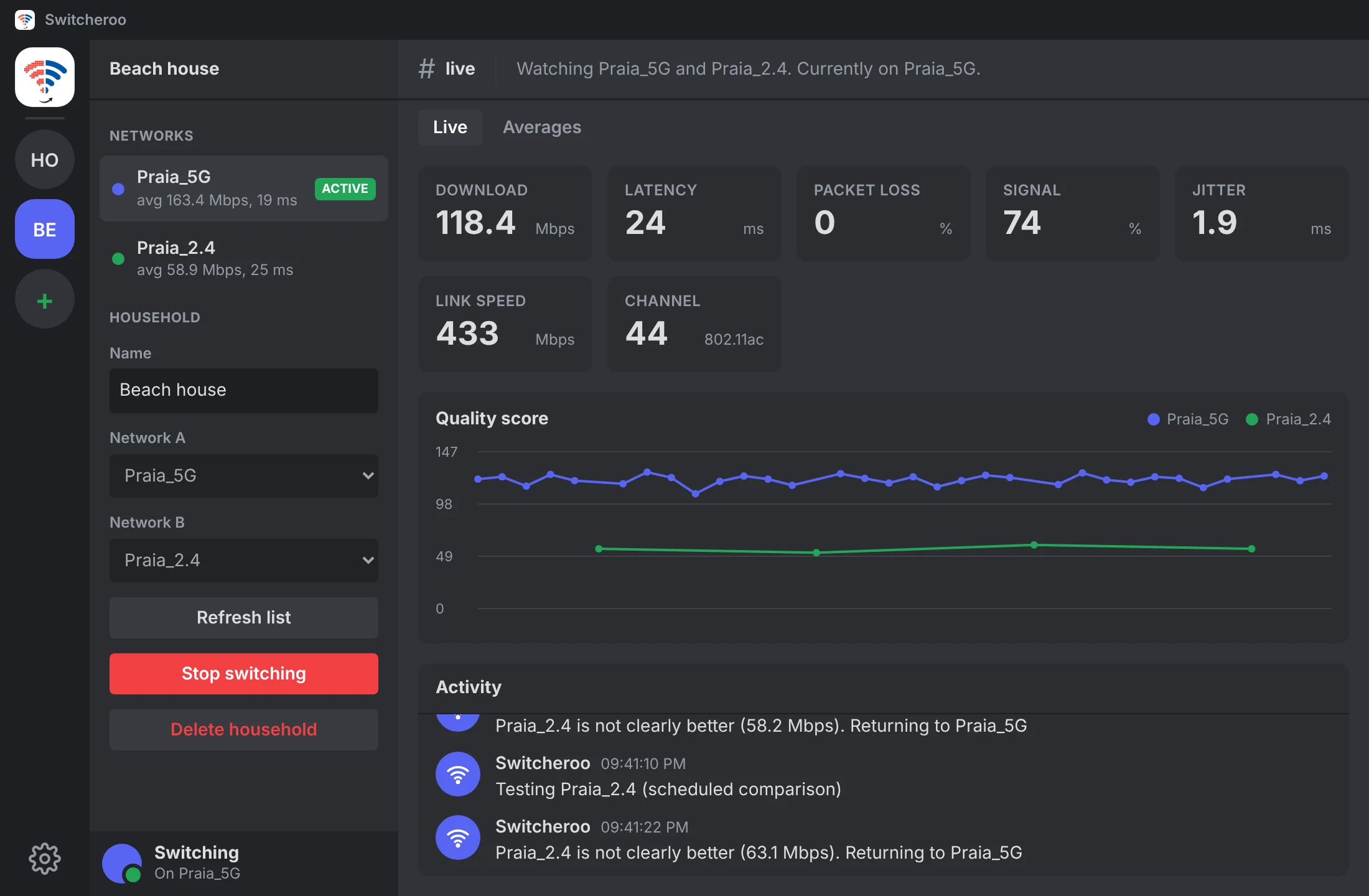This screenshot has height=896, width=1369.
Task: Click the '58.2 Mbps' returning message
Action: (x=761, y=726)
